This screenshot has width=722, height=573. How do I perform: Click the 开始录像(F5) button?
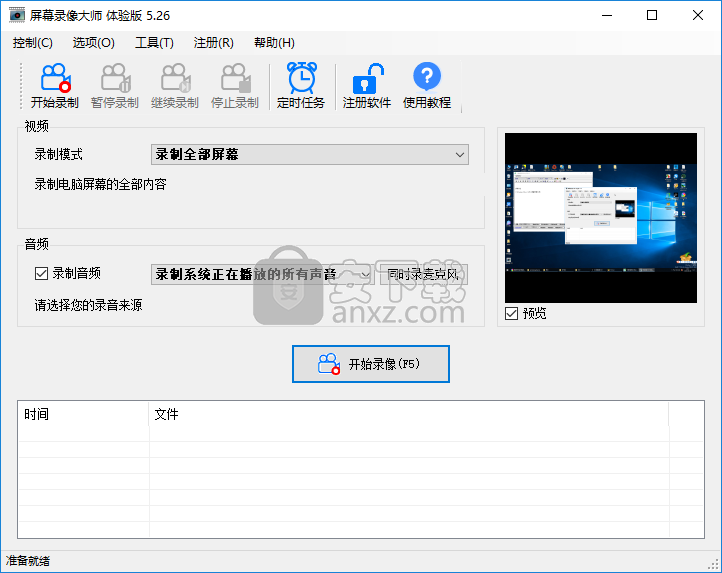click(x=371, y=364)
